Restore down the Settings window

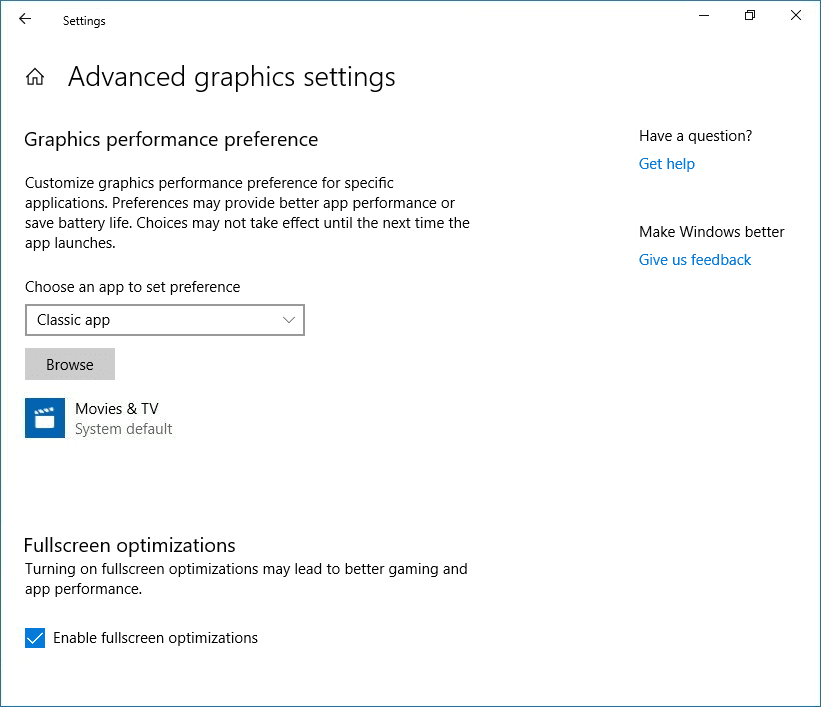pyautogui.click(x=750, y=16)
